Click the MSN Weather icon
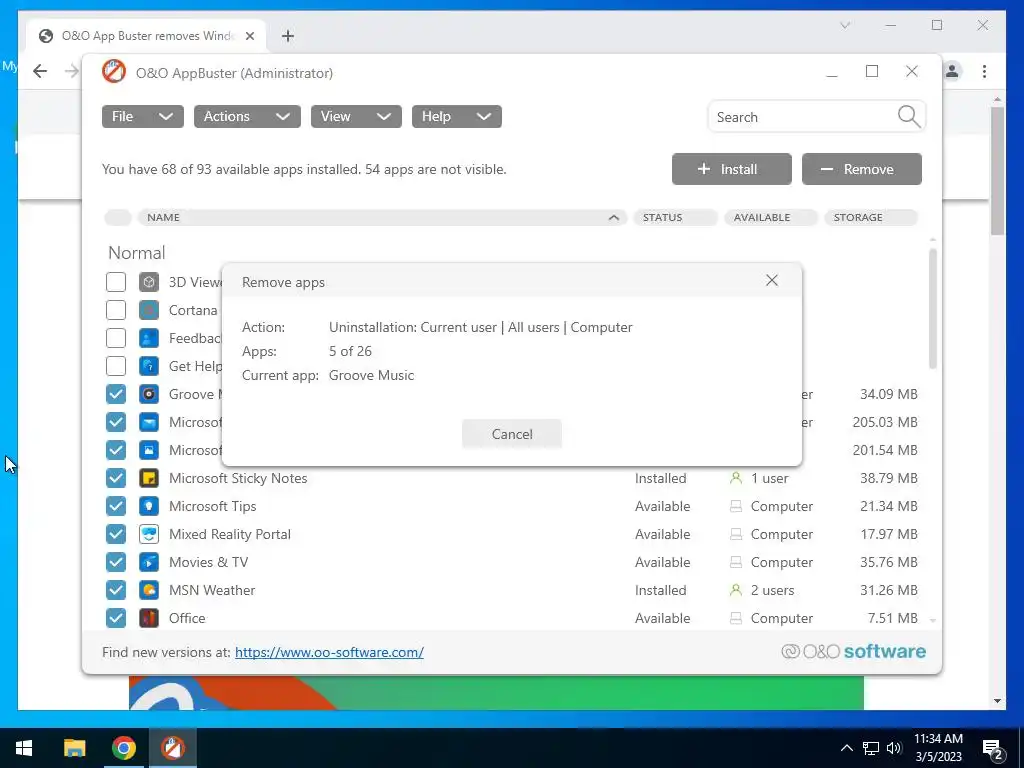This screenshot has height=768, width=1024. pos(149,590)
